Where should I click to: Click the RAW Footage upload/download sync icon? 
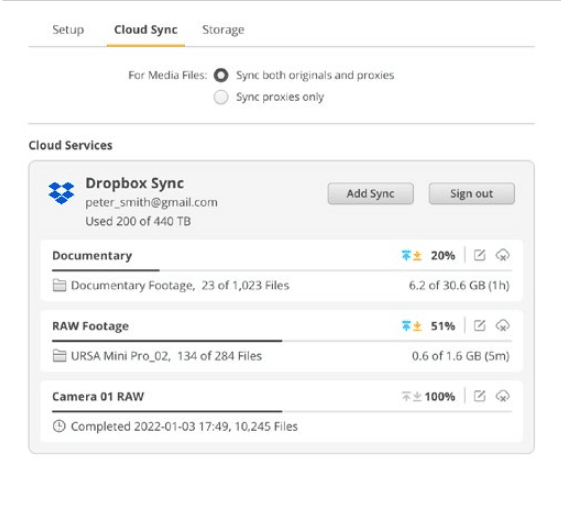(x=412, y=326)
